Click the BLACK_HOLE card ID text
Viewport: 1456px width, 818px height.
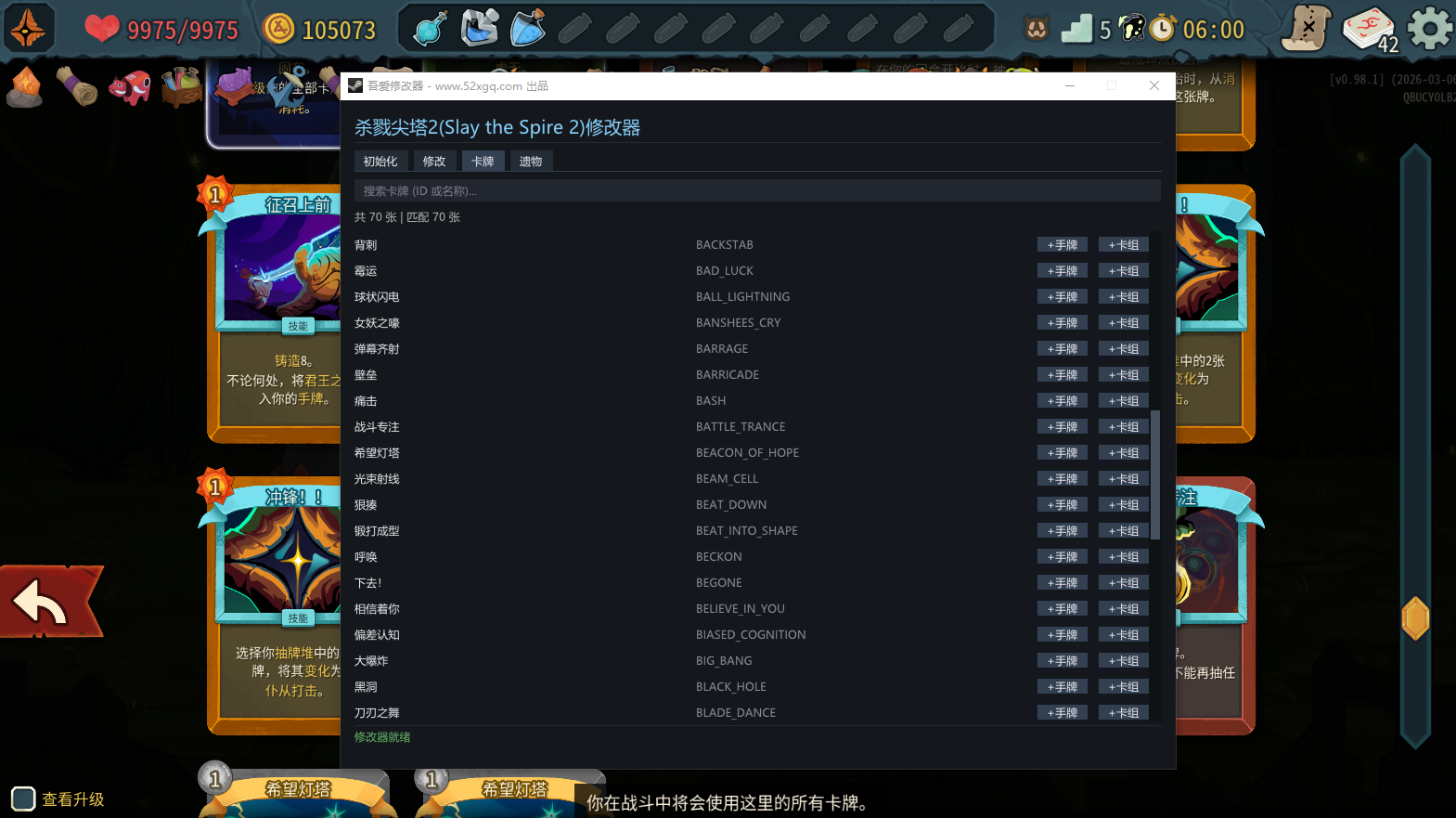731,687
